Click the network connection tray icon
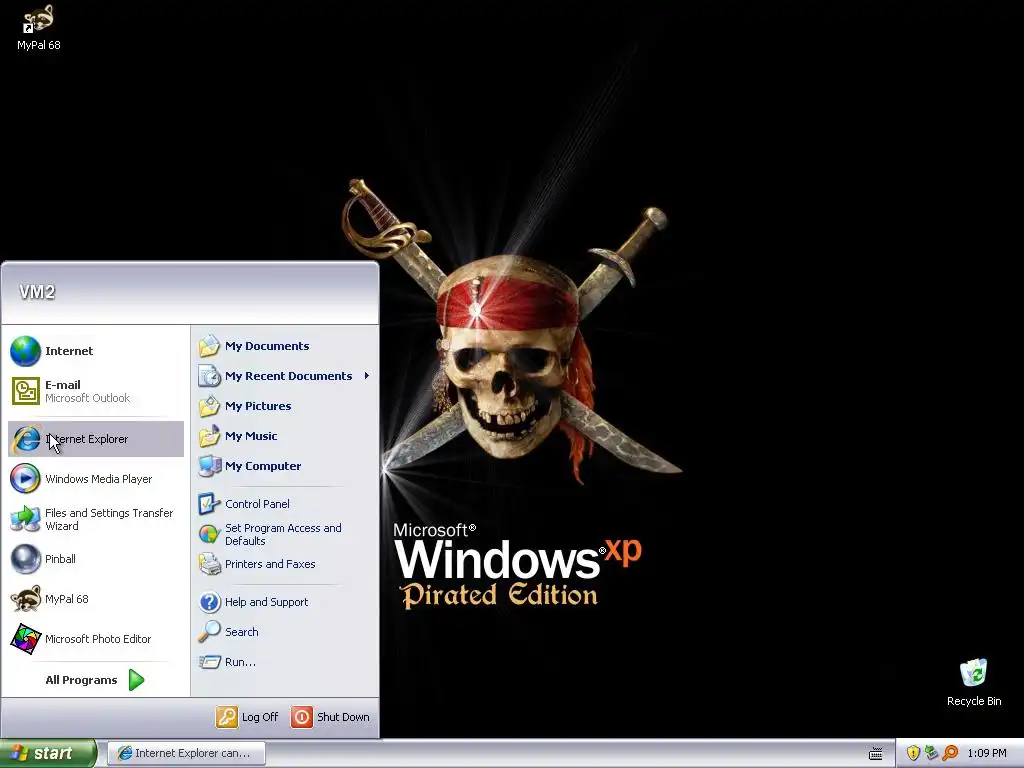The image size is (1024, 768). click(931, 753)
